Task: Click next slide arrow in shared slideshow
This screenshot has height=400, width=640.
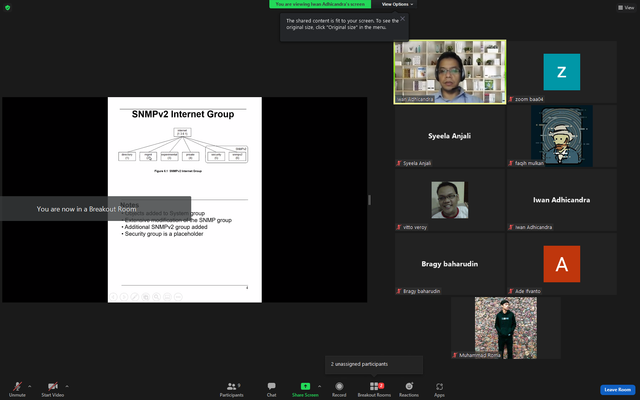Action: [124, 297]
